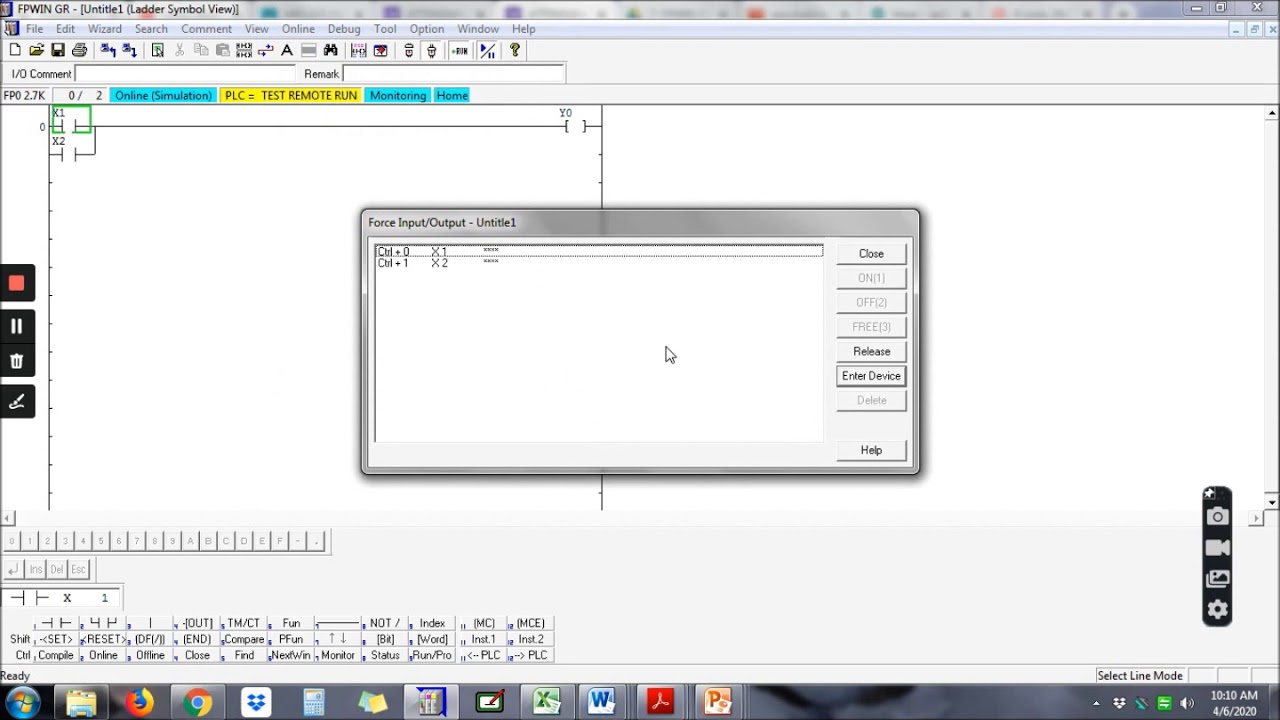Click the recorder pen annotation icon
The height and width of the screenshot is (720, 1280).
(17, 401)
